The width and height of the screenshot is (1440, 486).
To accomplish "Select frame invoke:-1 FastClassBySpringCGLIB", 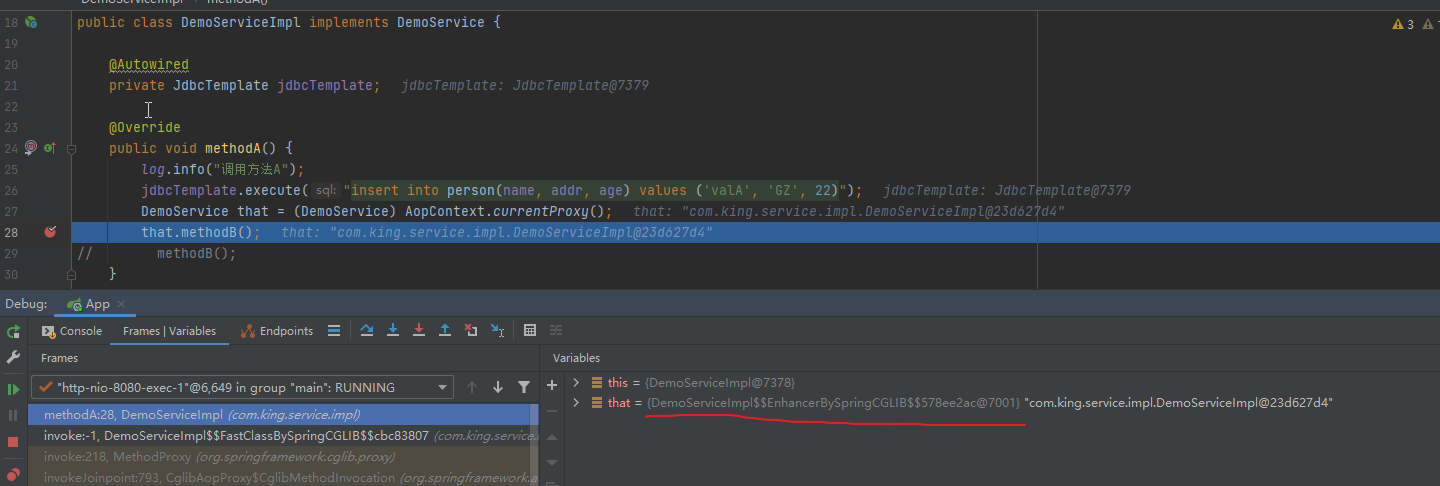I will tap(283, 435).
